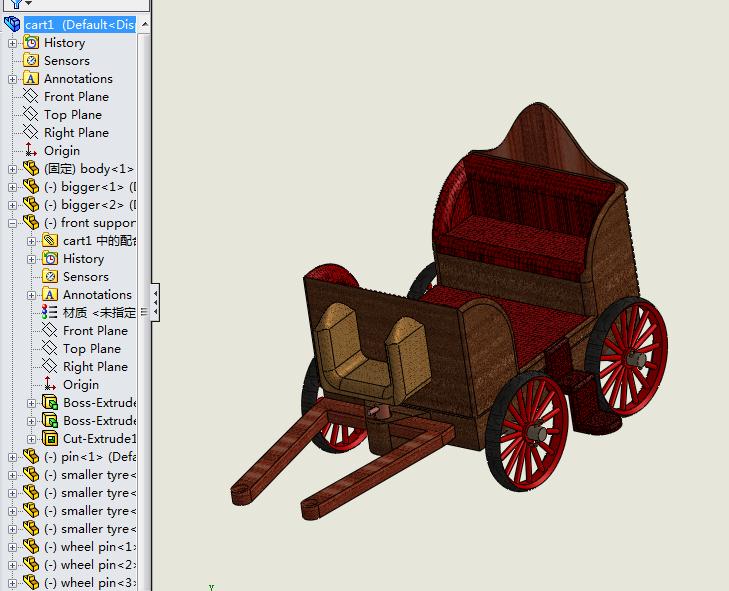Select the cart1 (Default<Dis root node
This screenshot has width=729, height=591.
tap(80, 24)
